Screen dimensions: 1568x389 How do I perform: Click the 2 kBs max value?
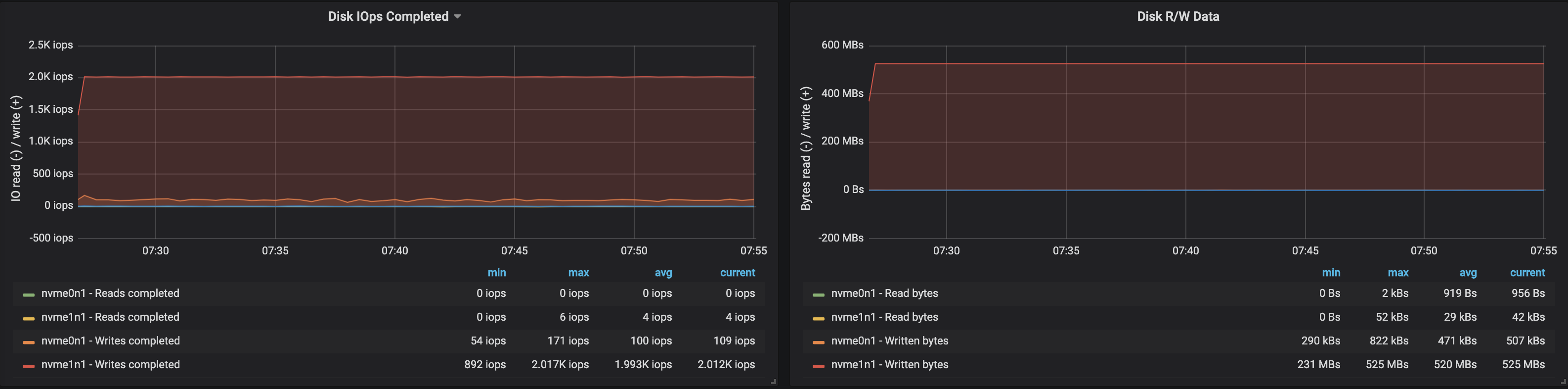click(1395, 293)
